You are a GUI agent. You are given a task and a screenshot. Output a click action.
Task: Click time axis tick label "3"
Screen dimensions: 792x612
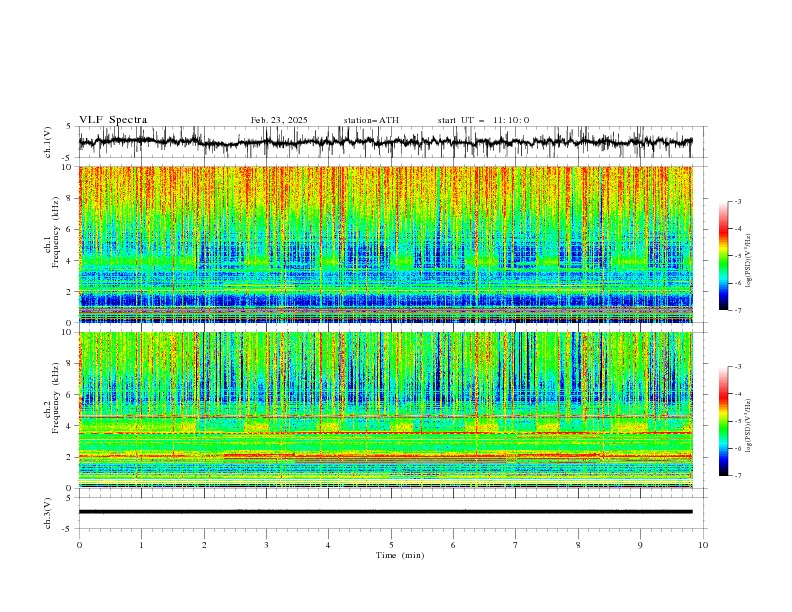(x=266, y=545)
